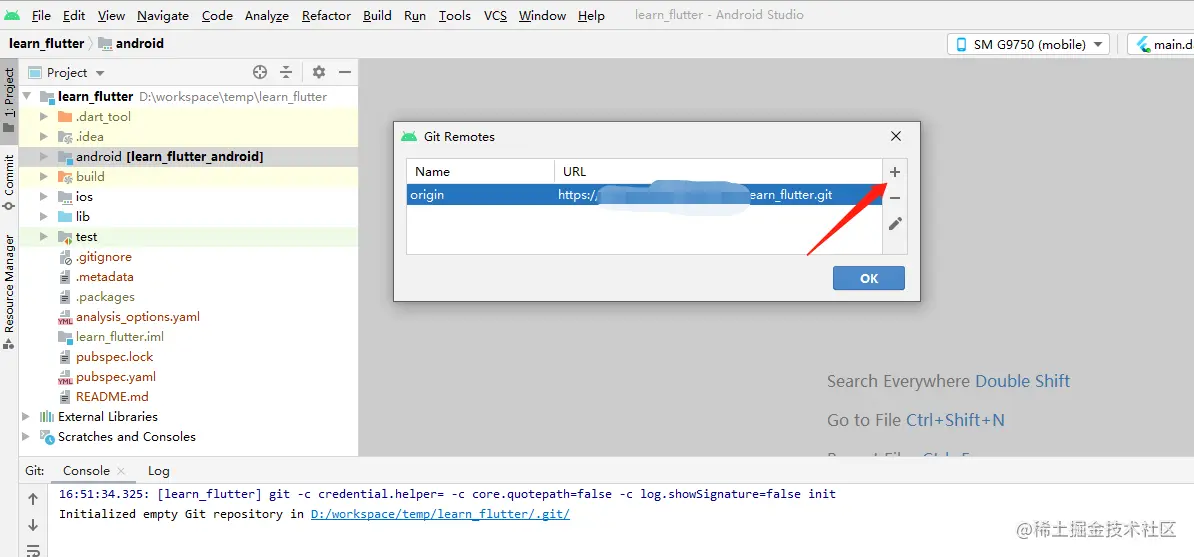Viewport: 1194px width, 557px height.
Task: Open the File menu
Action: tap(41, 15)
